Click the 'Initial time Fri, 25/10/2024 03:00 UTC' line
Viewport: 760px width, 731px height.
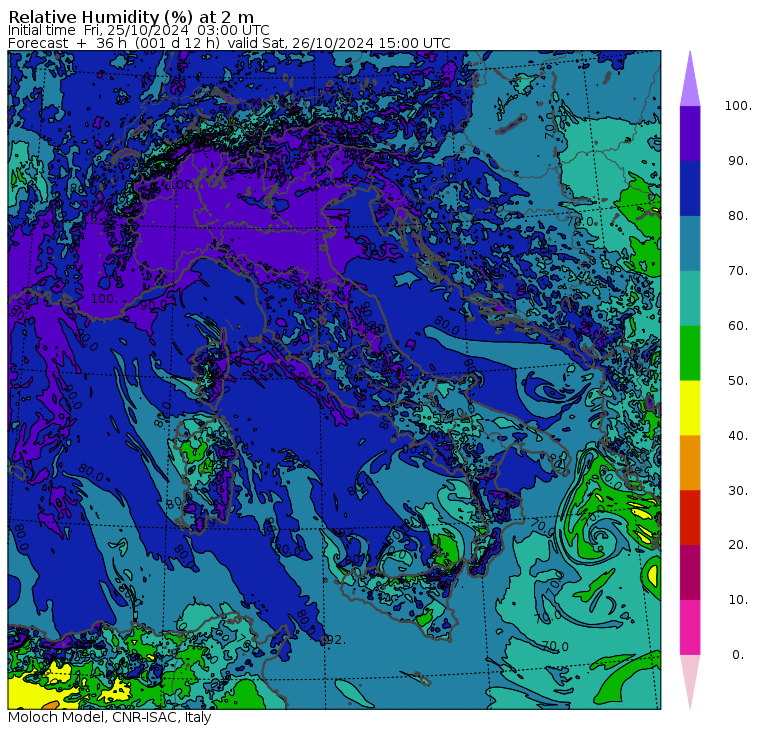[x=139, y=30]
